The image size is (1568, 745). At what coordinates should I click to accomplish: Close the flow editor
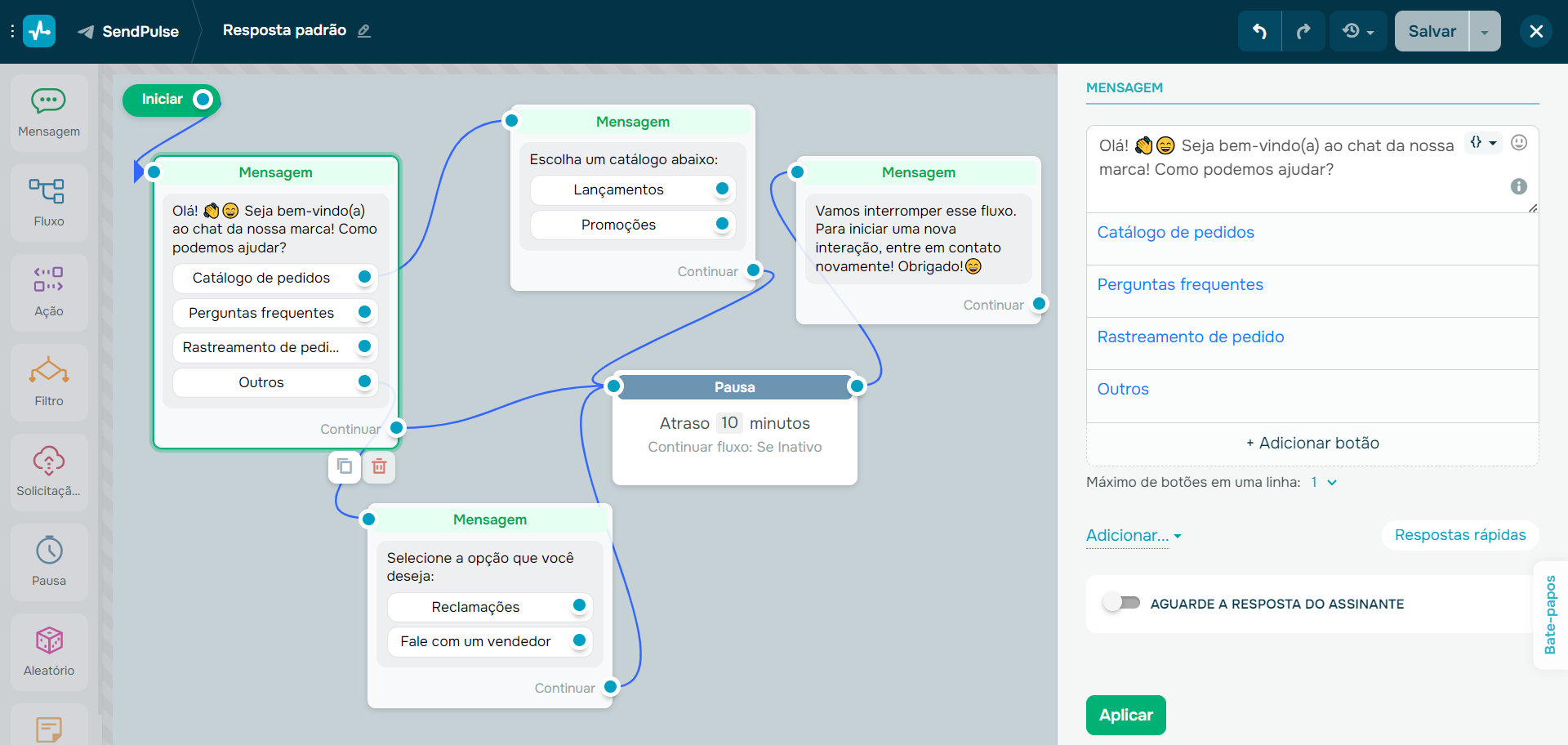pos(1536,31)
